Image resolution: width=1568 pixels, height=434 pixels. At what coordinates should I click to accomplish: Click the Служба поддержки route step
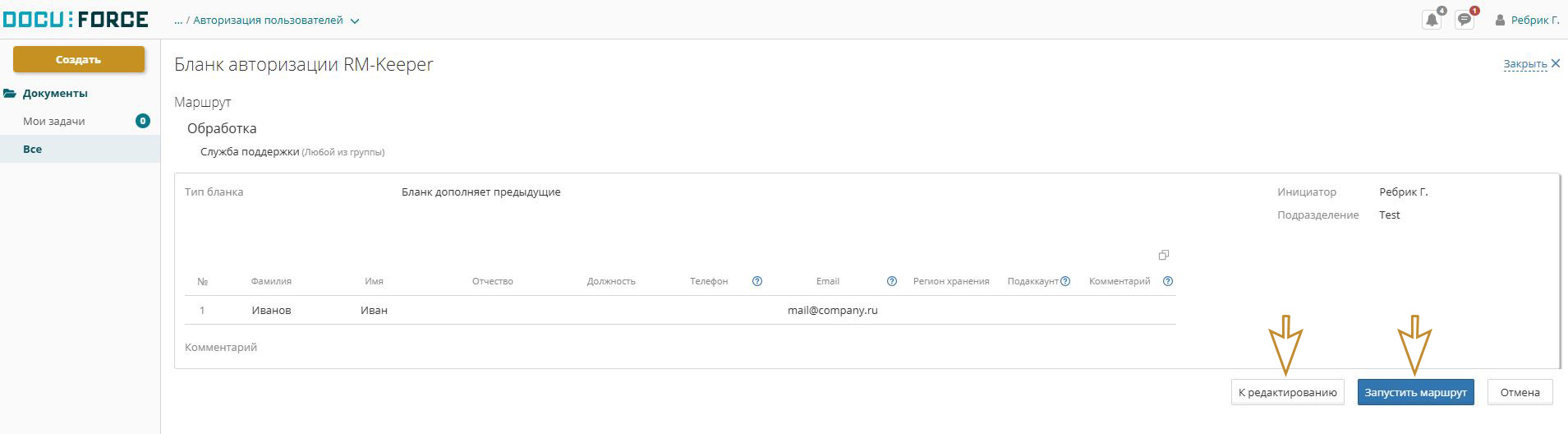click(x=250, y=152)
